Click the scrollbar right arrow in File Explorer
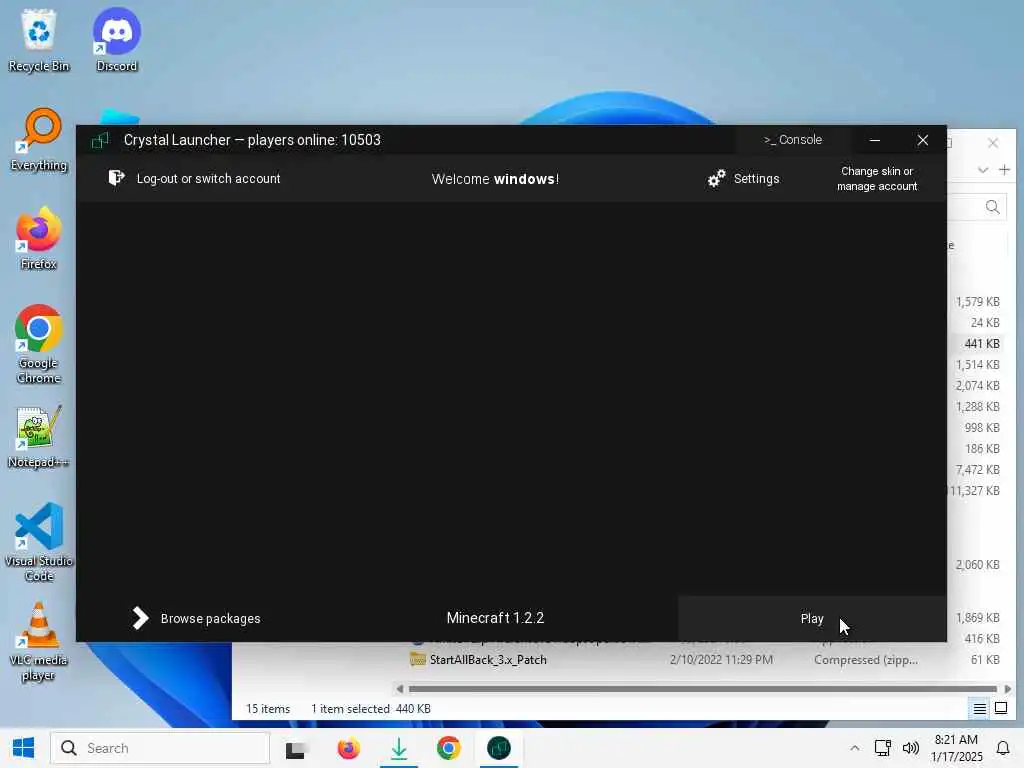The image size is (1024, 768). pyautogui.click(x=1008, y=689)
